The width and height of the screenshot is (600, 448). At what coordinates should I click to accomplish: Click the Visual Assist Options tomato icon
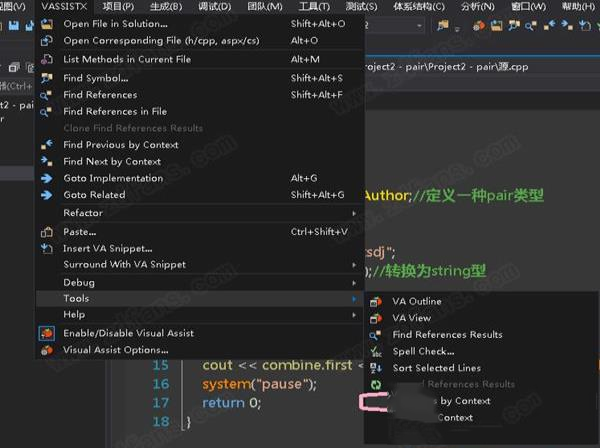point(46,350)
